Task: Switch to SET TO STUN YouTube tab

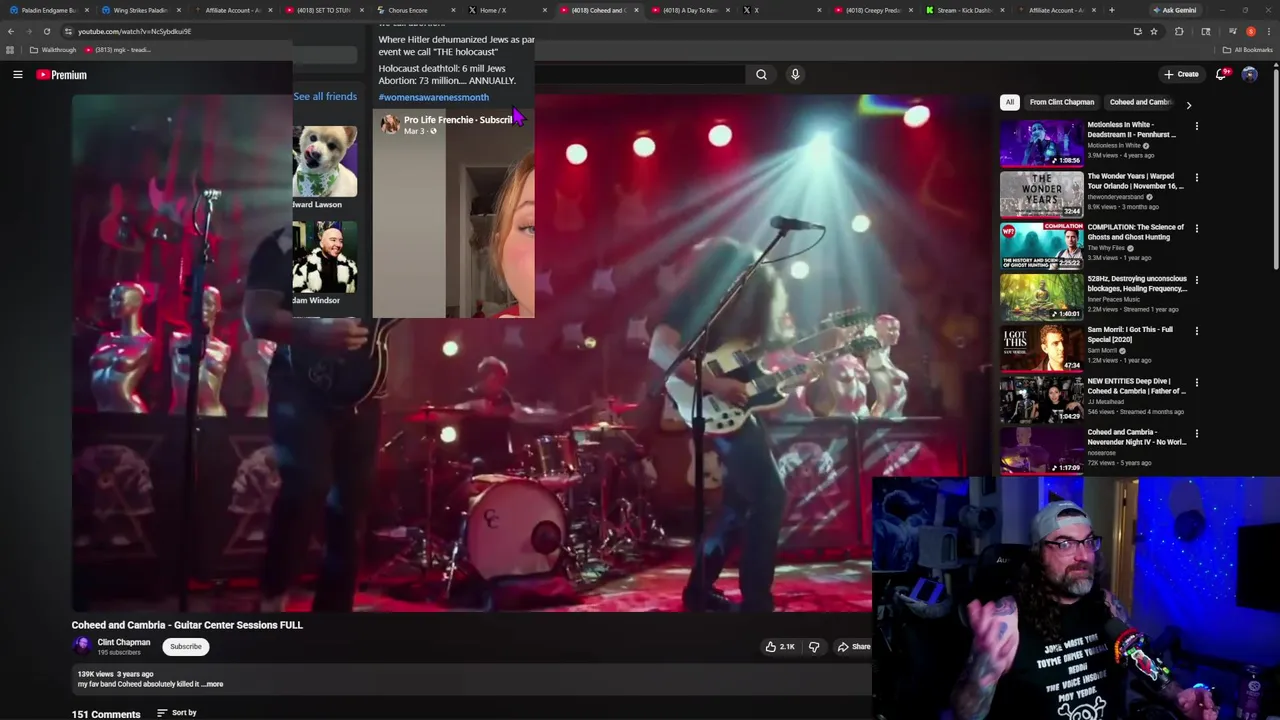Action: coord(323,10)
